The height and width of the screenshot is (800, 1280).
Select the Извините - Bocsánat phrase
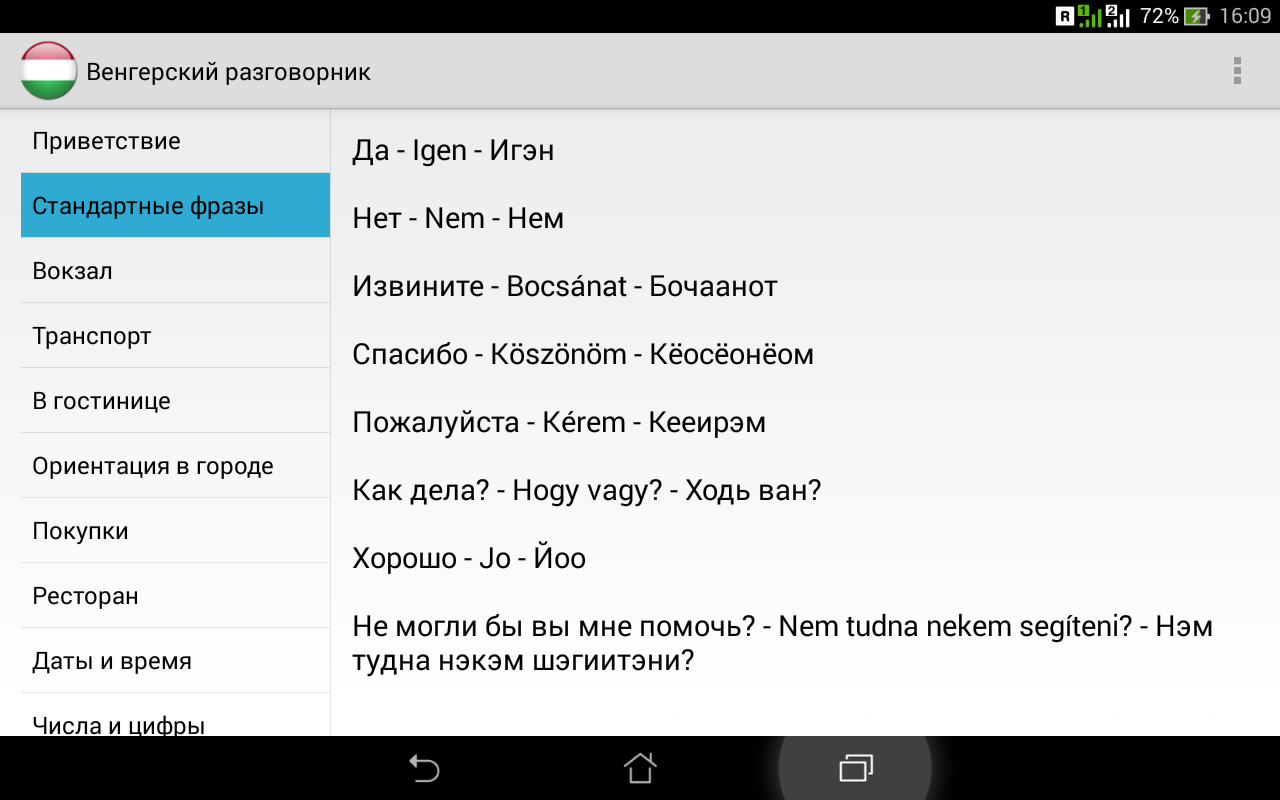[x=565, y=287]
